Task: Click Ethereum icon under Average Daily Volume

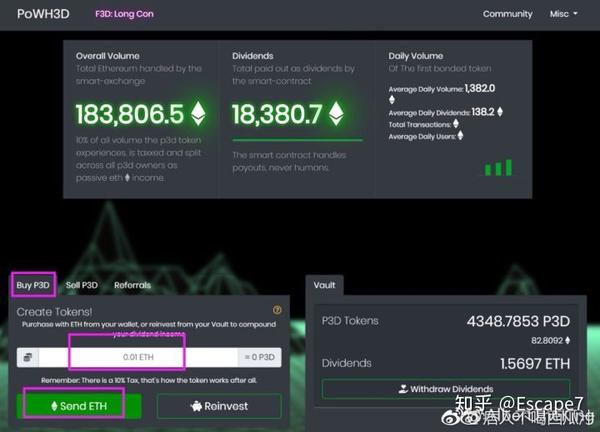Action: pyautogui.click(x=391, y=100)
